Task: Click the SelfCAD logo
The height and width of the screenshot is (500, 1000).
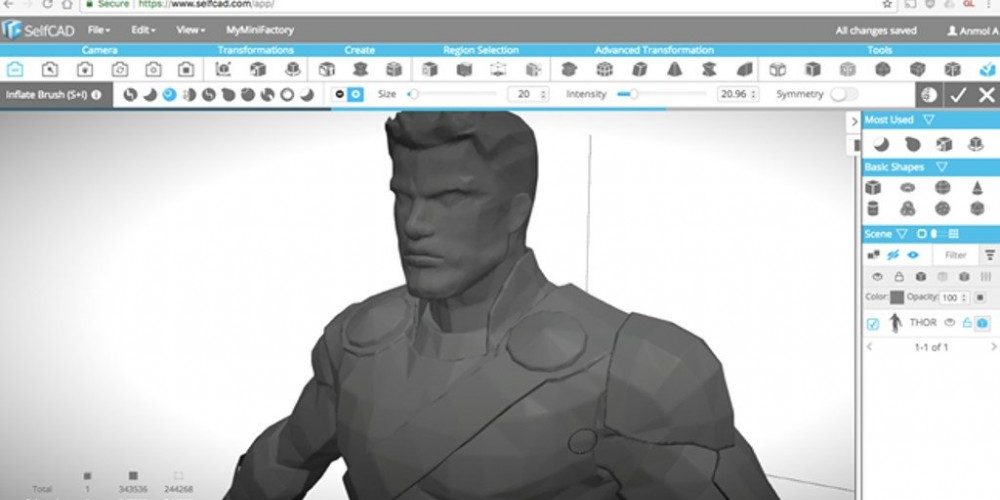Action: click(38, 30)
